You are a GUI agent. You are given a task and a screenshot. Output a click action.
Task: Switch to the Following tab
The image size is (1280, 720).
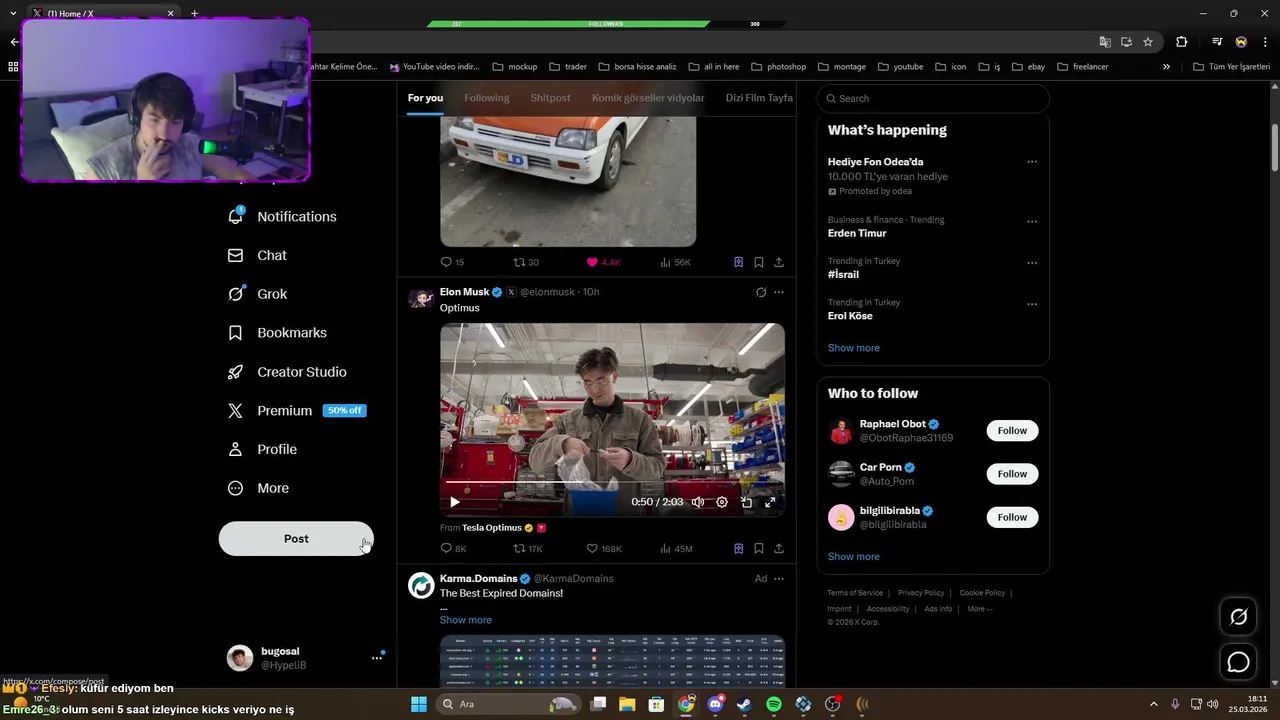[x=487, y=98]
